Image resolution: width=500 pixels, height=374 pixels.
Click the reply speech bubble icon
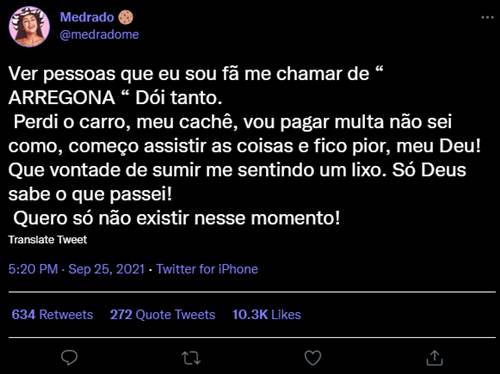(x=69, y=358)
